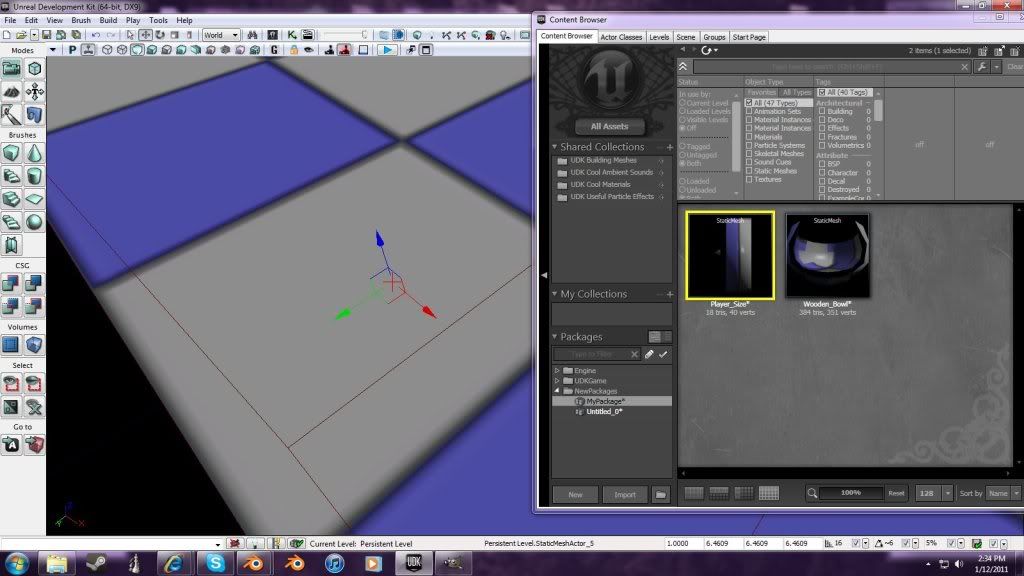Expand the Engine package folder
This screenshot has height=576, width=1024.
pos(557,370)
